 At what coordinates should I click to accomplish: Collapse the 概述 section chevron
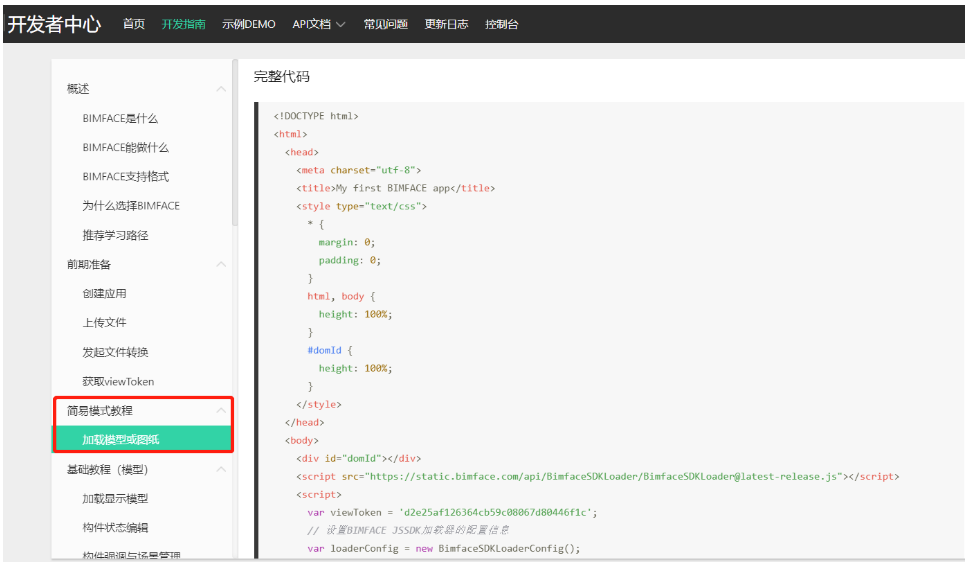coord(221,89)
